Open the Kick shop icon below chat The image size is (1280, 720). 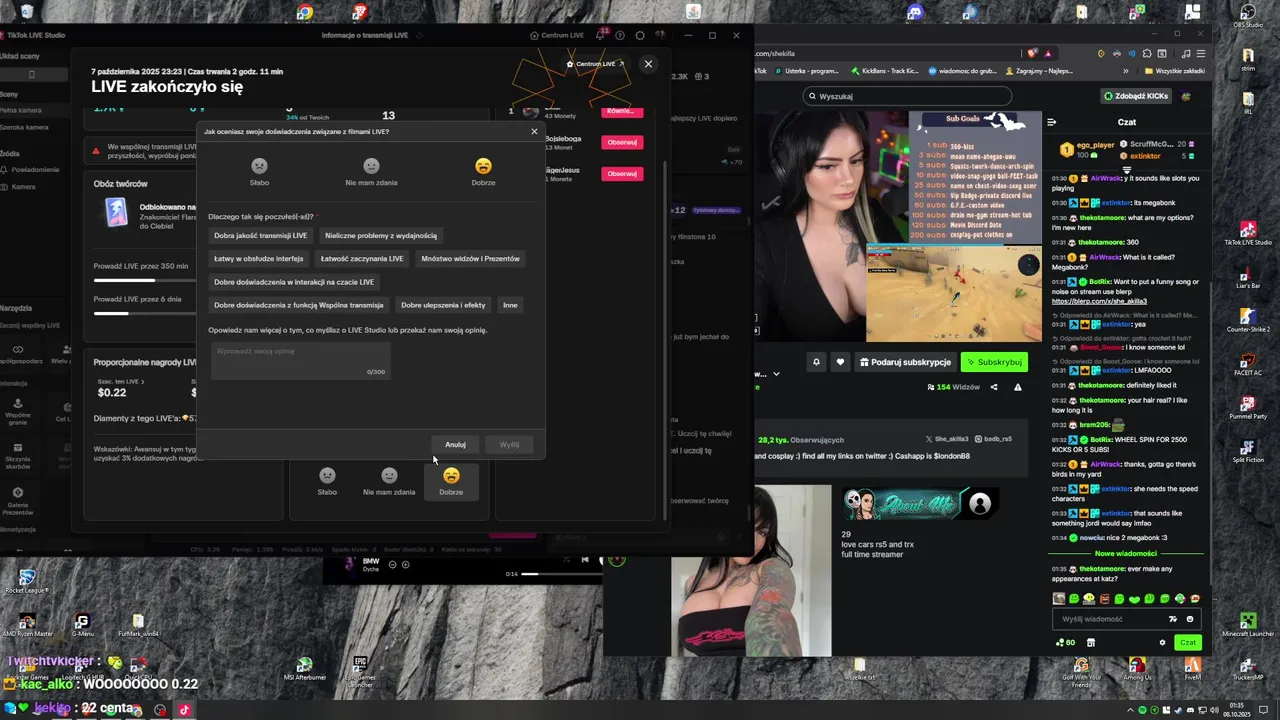point(1091,643)
